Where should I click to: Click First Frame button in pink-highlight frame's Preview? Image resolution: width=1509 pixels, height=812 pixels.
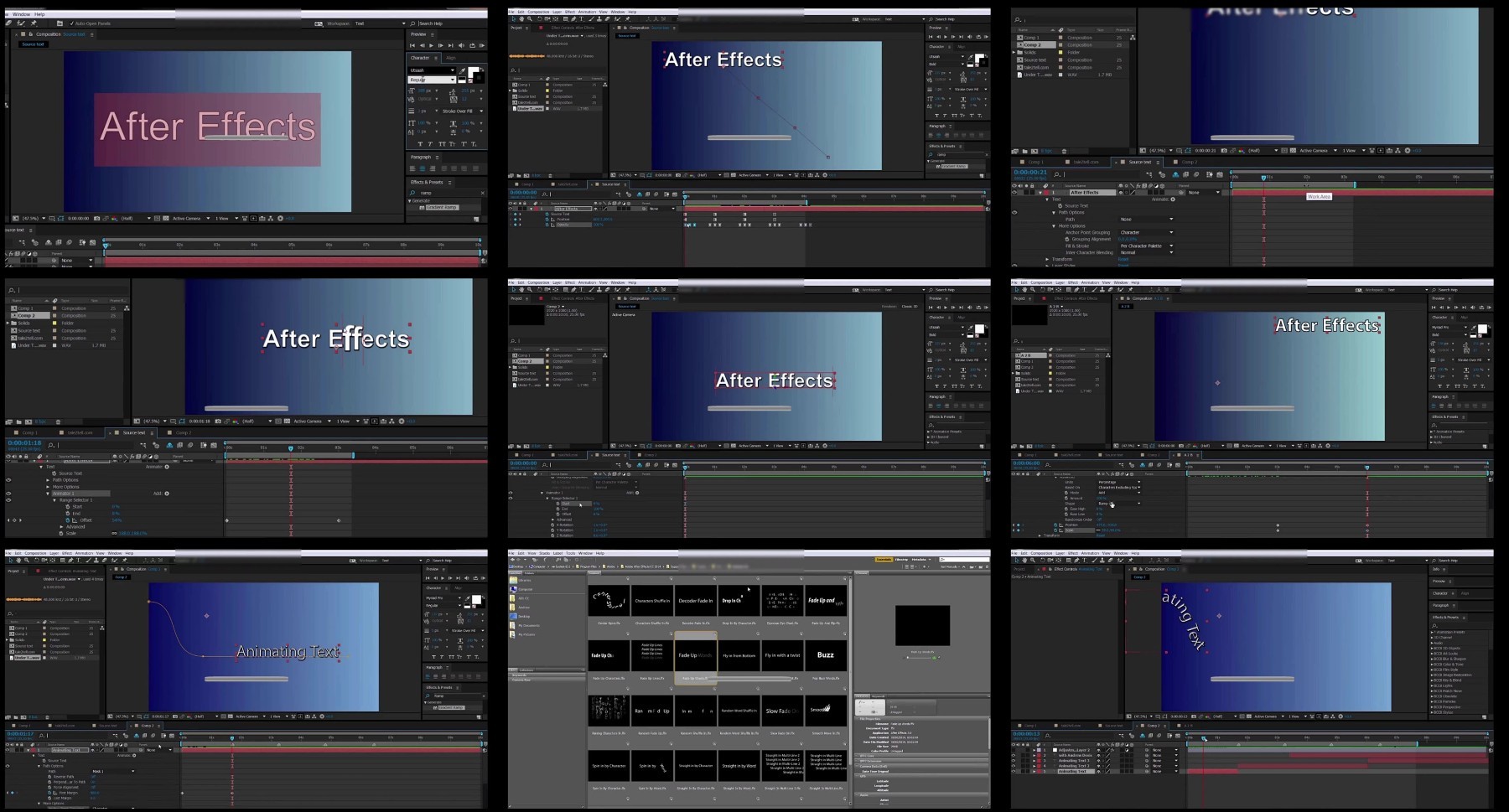pos(412,45)
